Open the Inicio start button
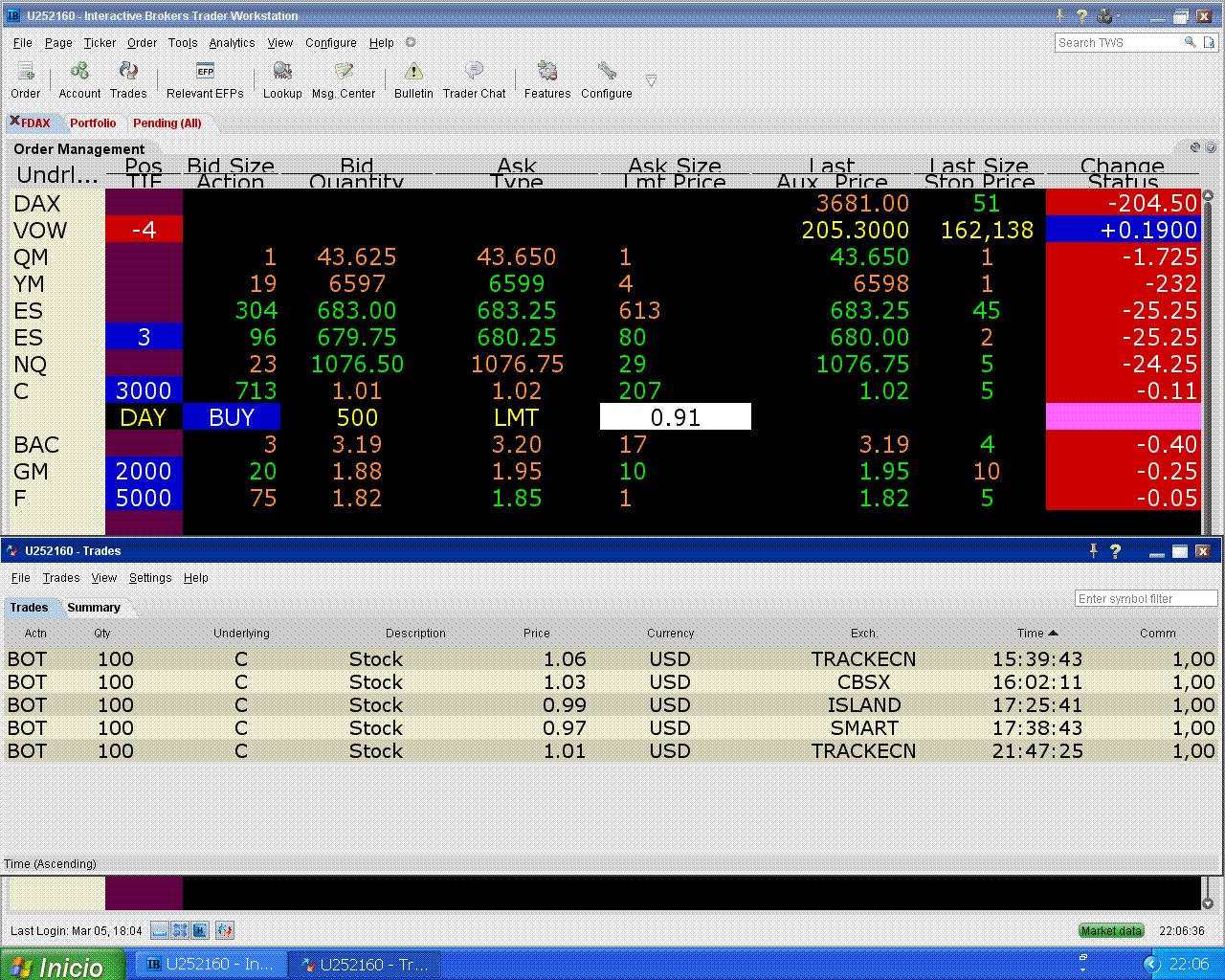Viewport: 1225px width, 980px height. 62,965
